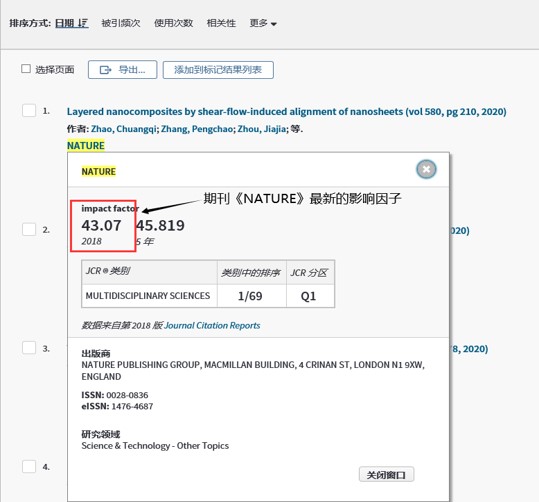Click the 1/69 ranking cell
This screenshot has width=539, height=502.
coord(252,296)
